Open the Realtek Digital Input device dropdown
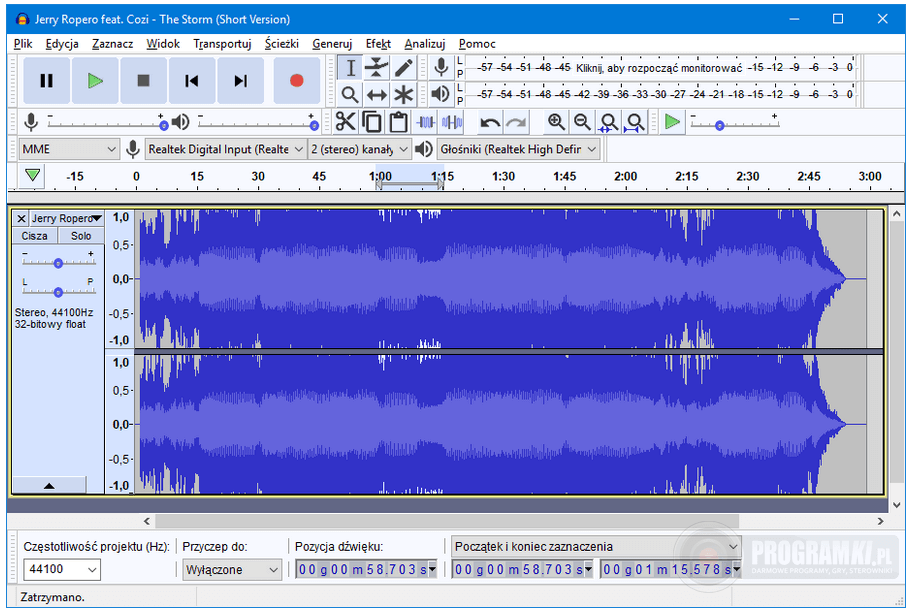The image size is (913, 616). pyautogui.click(x=225, y=149)
